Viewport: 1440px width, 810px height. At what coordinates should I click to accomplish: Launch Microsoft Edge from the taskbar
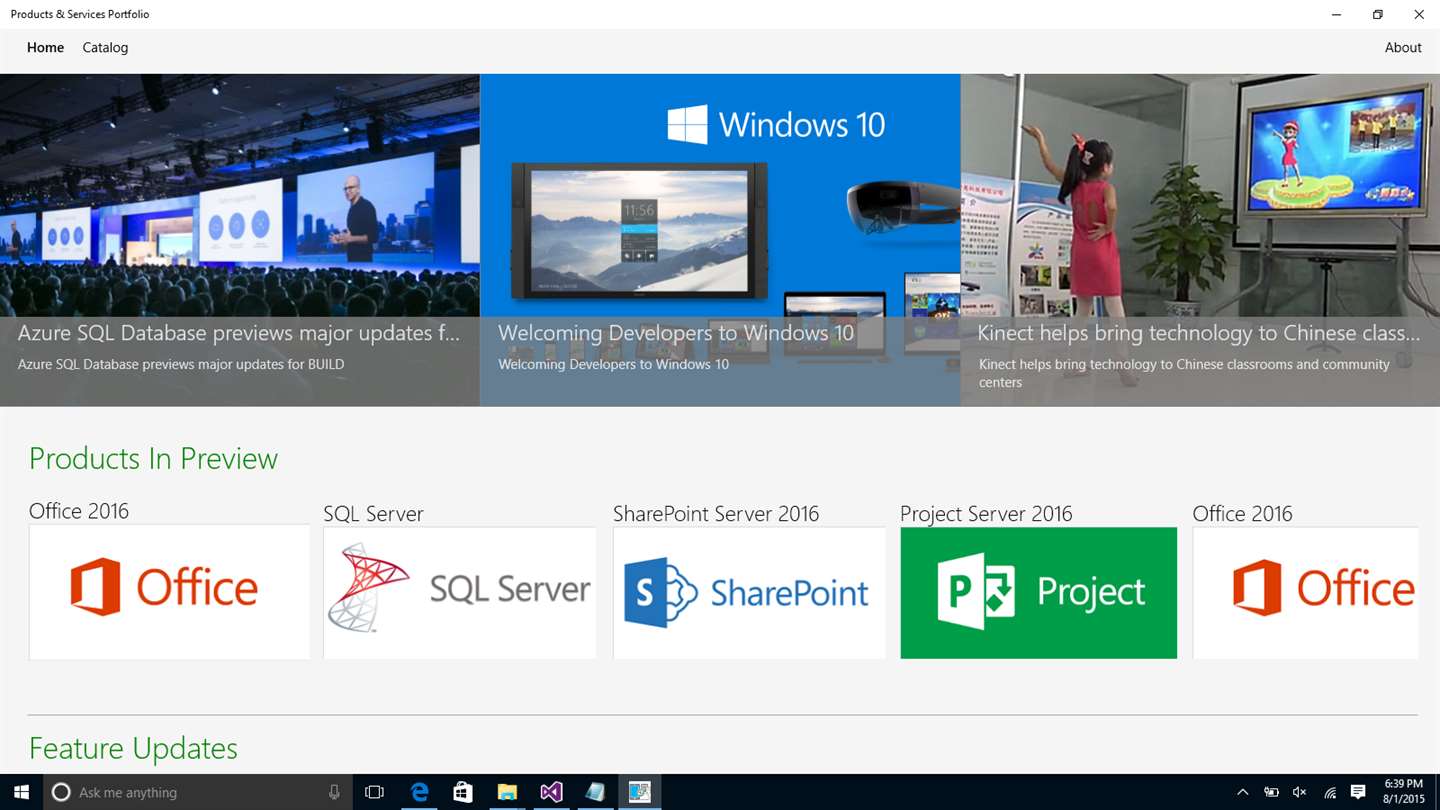[x=419, y=792]
